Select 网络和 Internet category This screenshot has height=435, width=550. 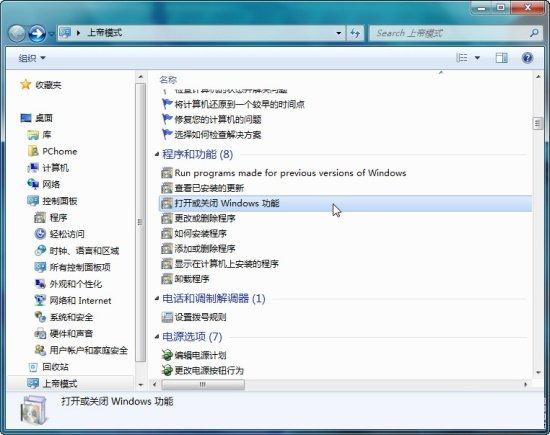[80, 301]
